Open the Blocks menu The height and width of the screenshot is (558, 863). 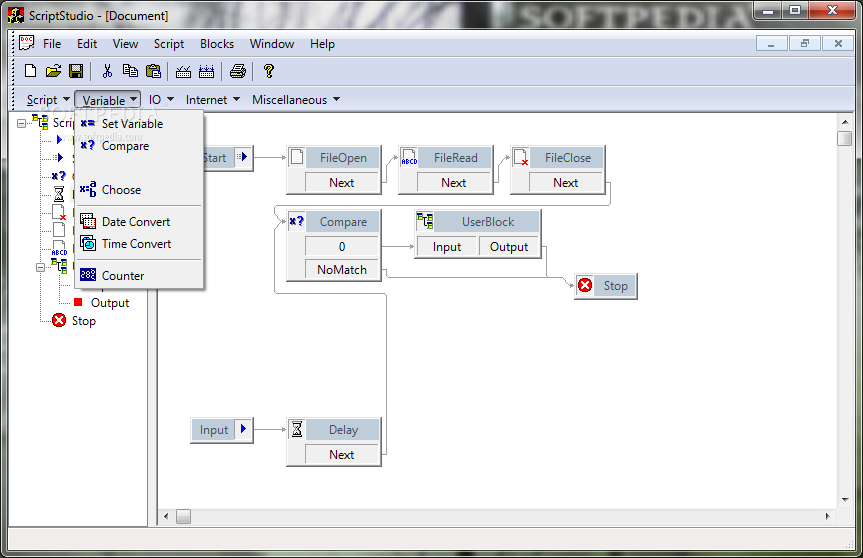pos(217,44)
